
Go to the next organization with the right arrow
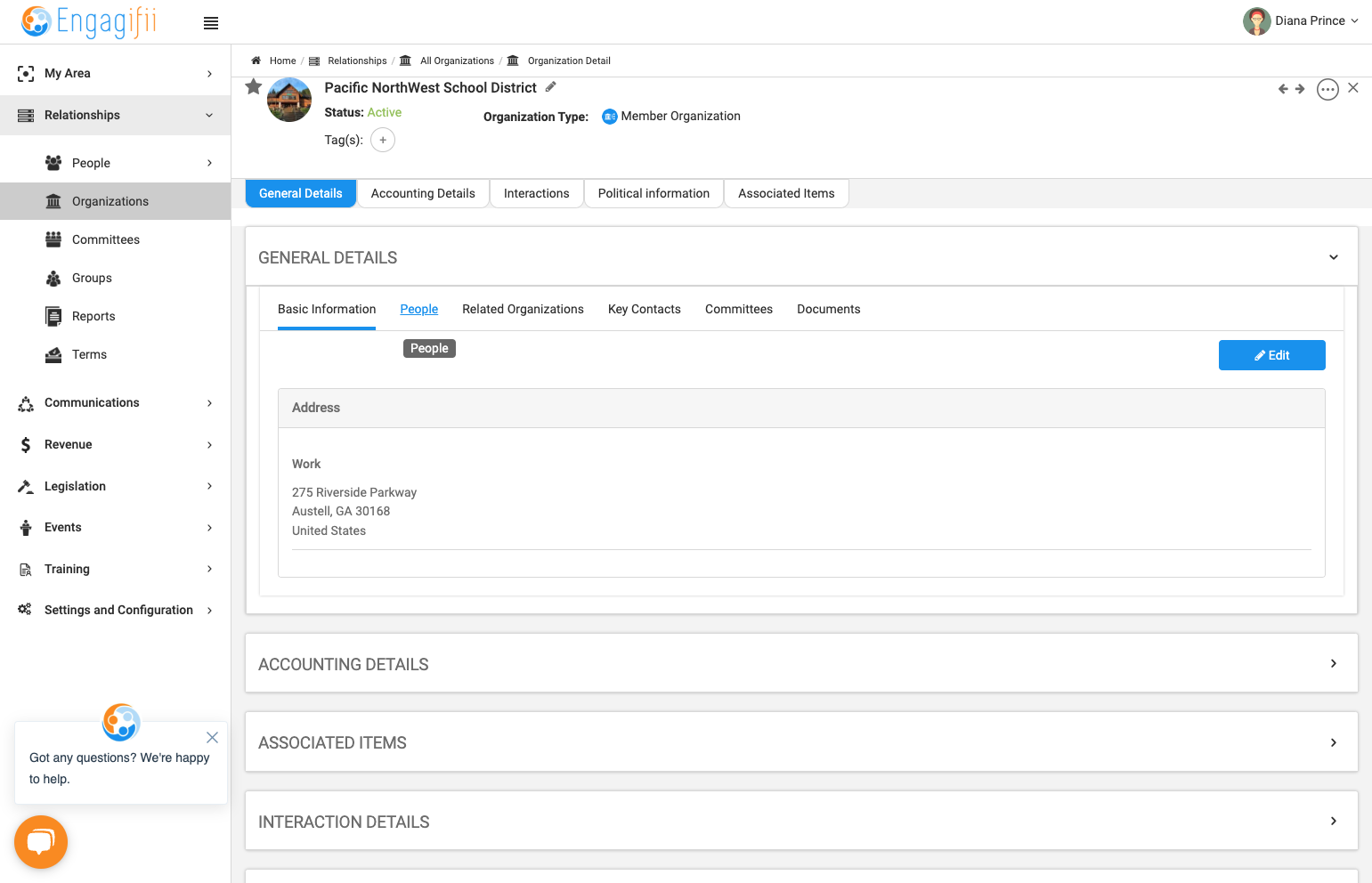[1300, 89]
